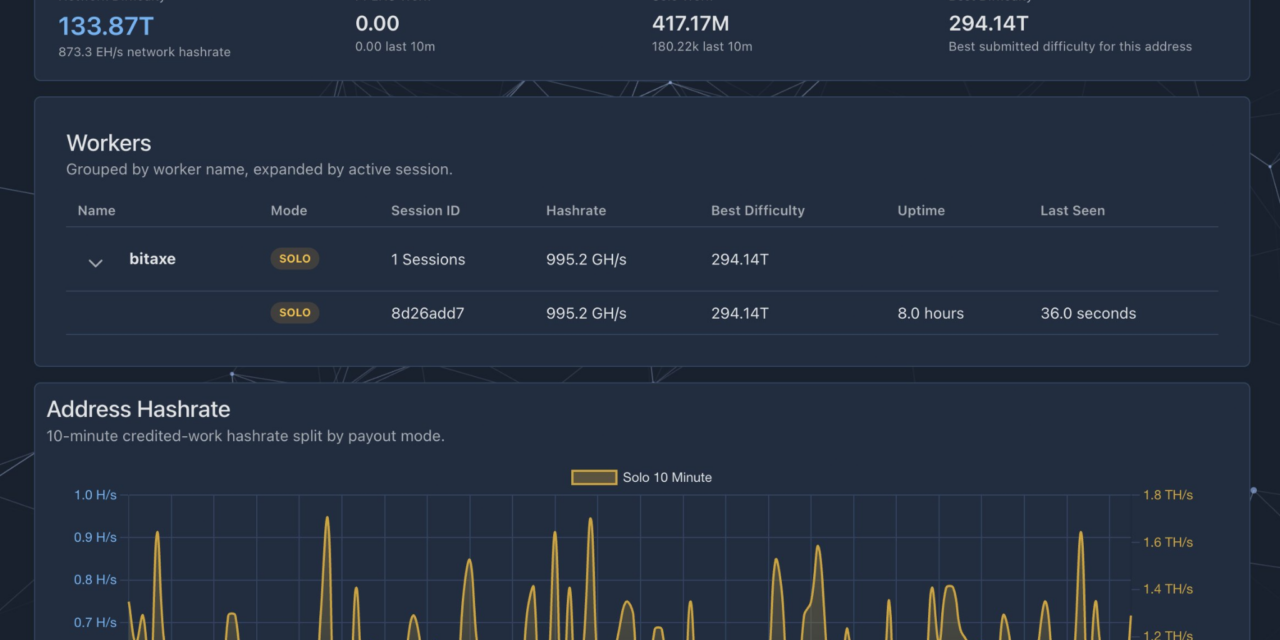Click the 1.6 TH/s axis label
The height and width of the screenshot is (640, 1280).
pos(1168,542)
